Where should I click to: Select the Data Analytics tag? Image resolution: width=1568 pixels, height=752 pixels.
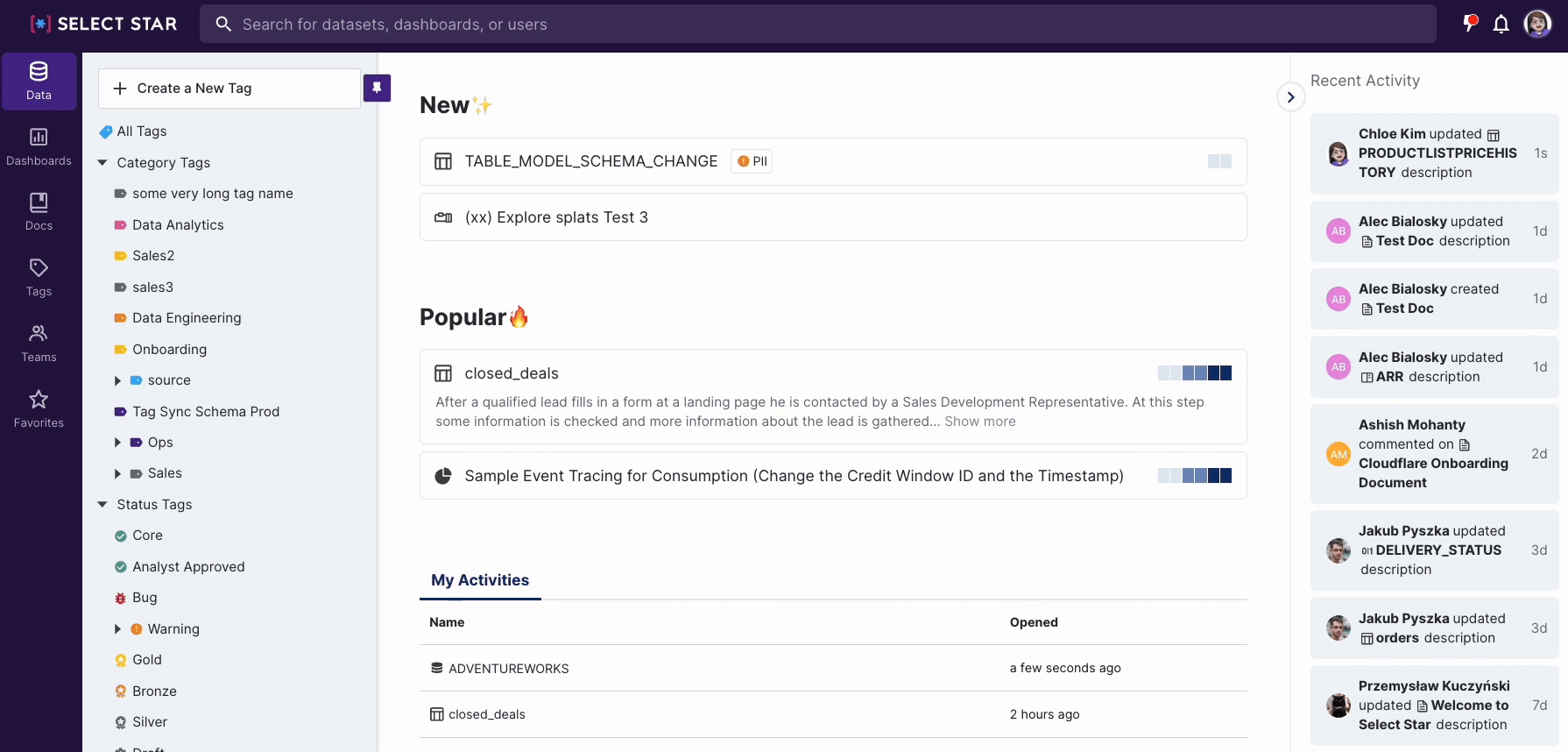[x=178, y=225]
